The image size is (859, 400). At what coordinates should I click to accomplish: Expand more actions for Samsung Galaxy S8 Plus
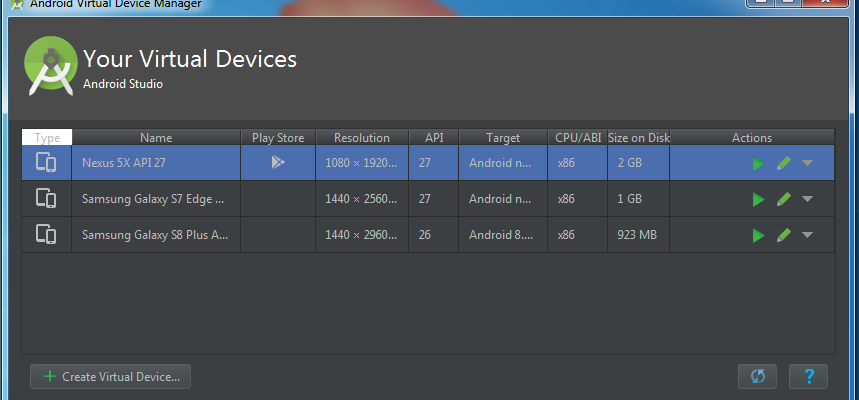click(807, 236)
